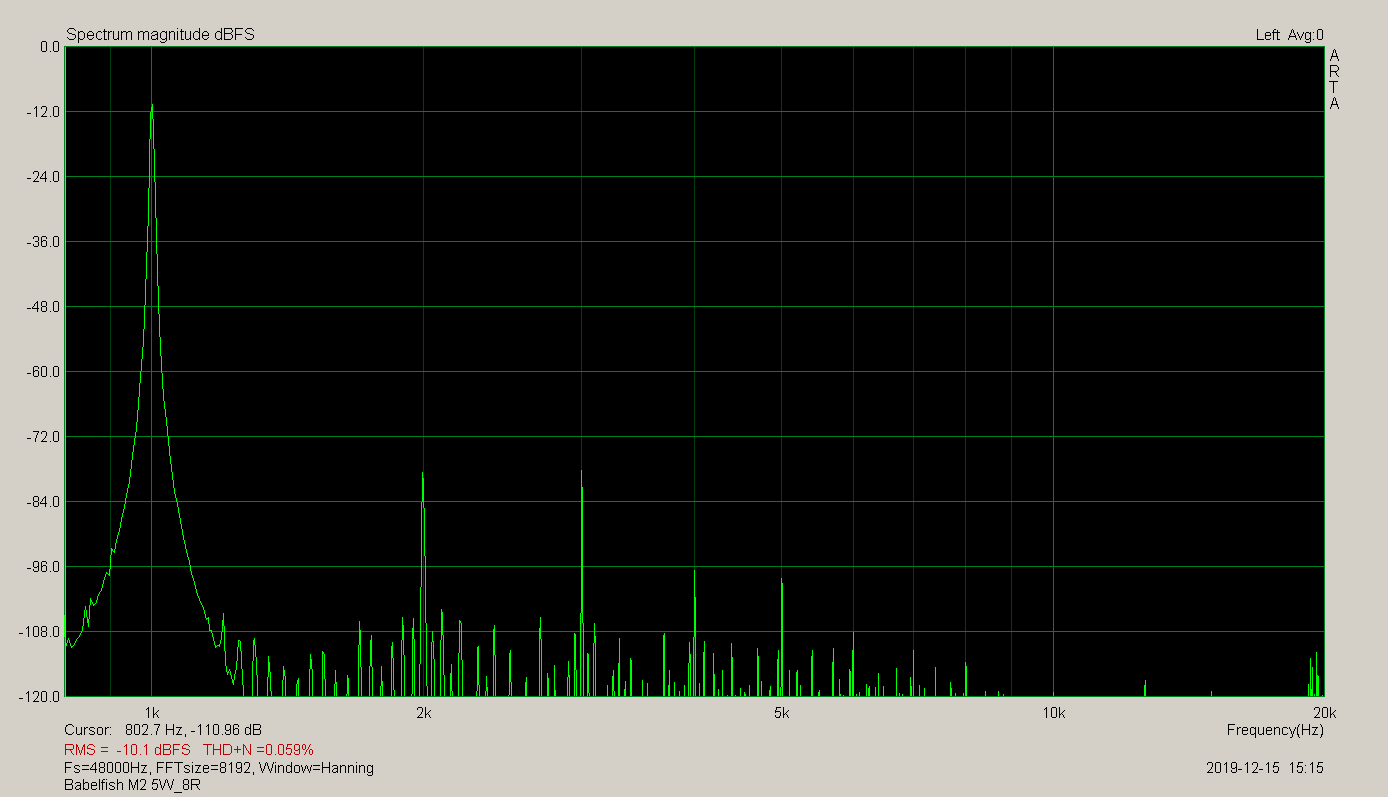Click the 'Left Avg:0' channel label
Screen dimensions: 1388x797
point(1289,35)
